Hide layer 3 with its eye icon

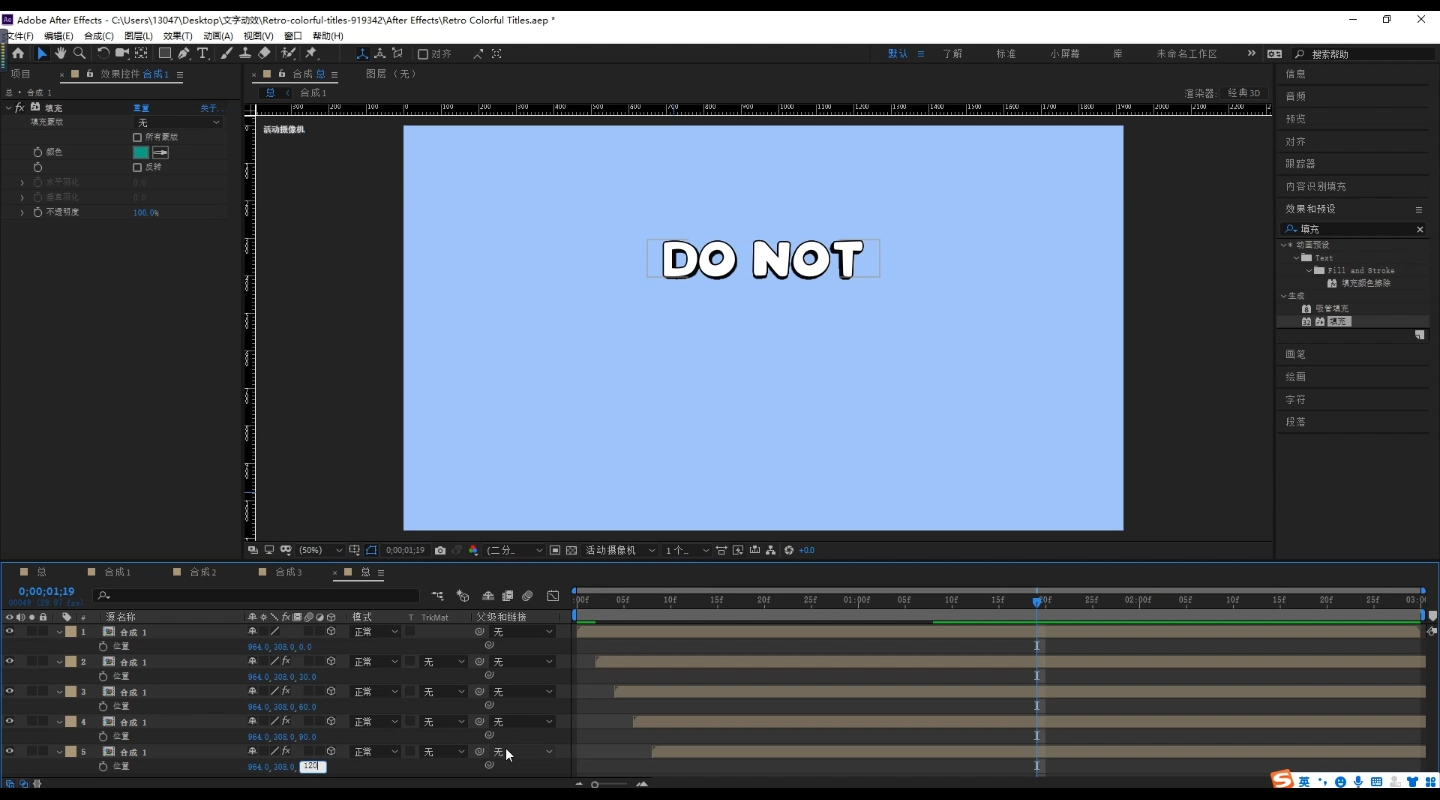(x=9, y=691)
